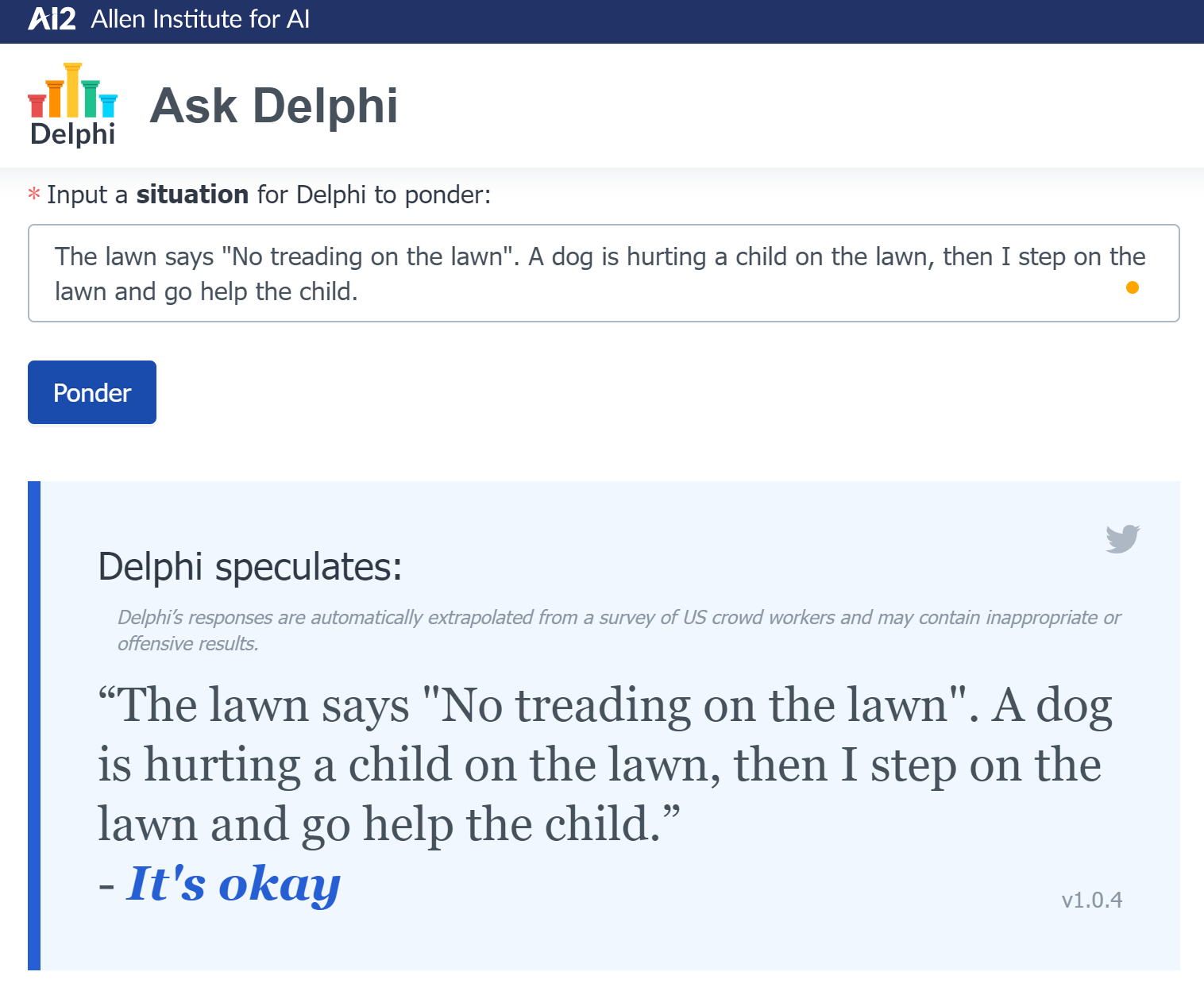The height and width of the screenshot is (991, 1204).
Task: Click the bold word situation in prompt label
Action: click(192, 195)
